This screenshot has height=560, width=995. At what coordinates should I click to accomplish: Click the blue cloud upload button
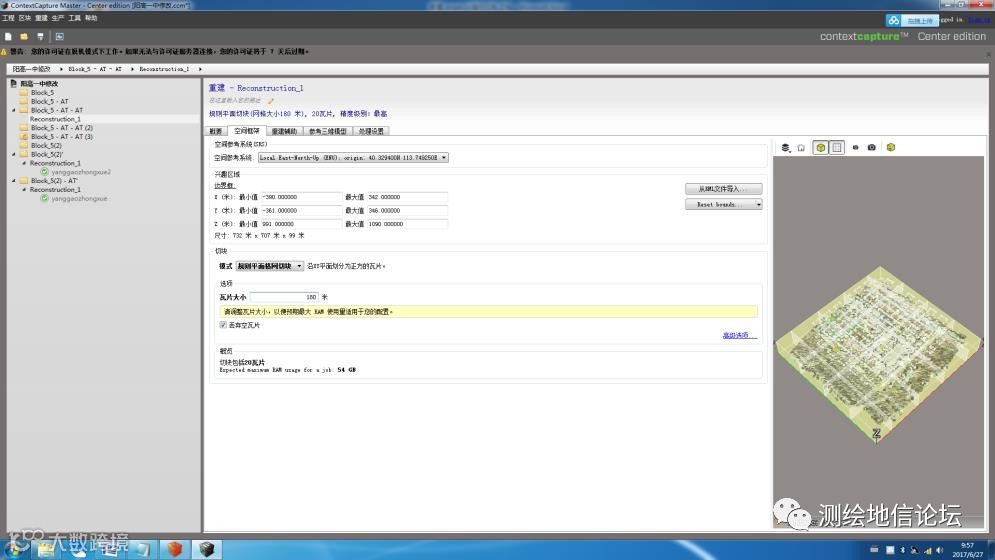pos(912,20)
